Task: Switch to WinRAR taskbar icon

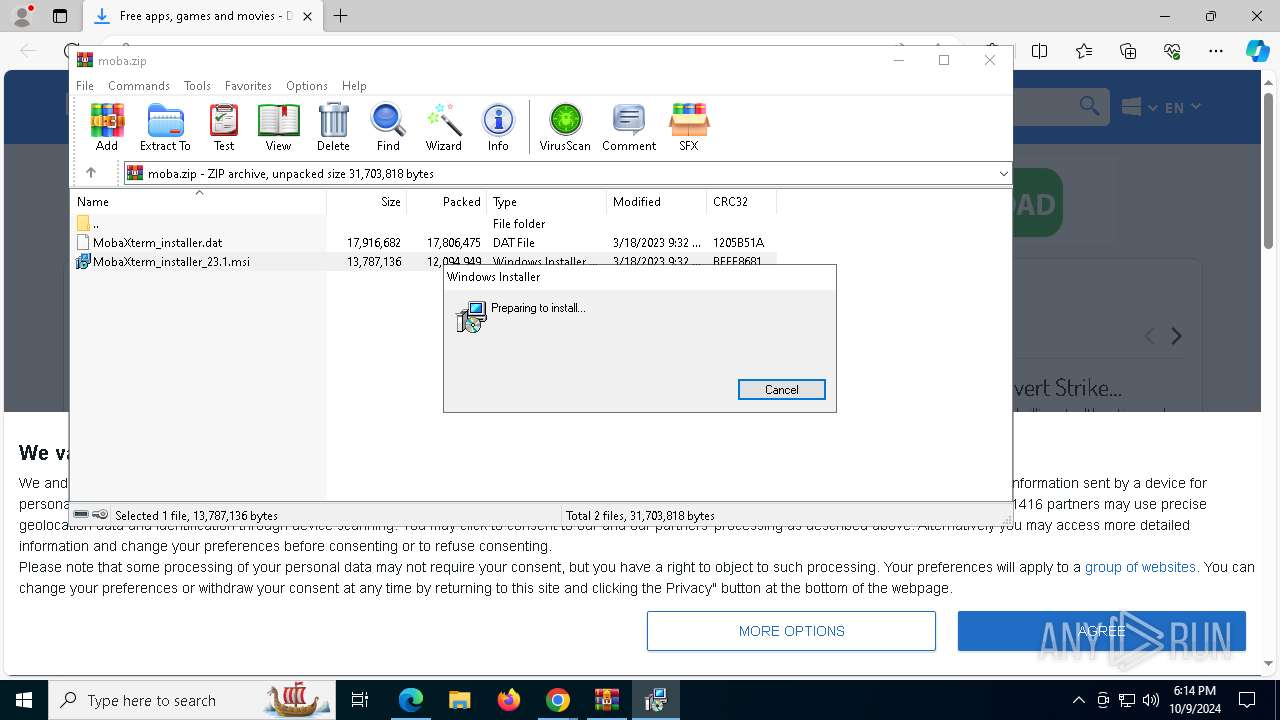Action: pyautogui.click(x=607, y=700)
